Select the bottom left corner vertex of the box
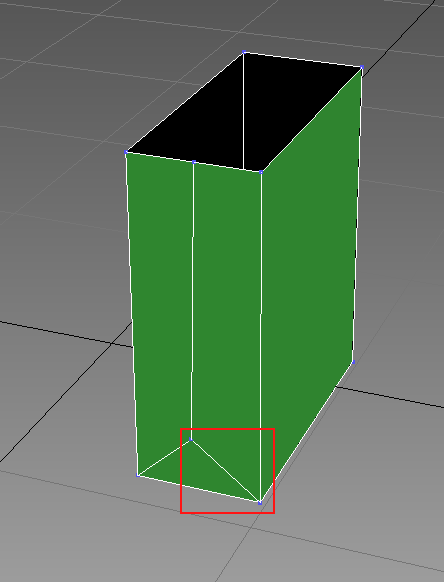This screenshot has height=582, width=444. click(x=138, y=475)
